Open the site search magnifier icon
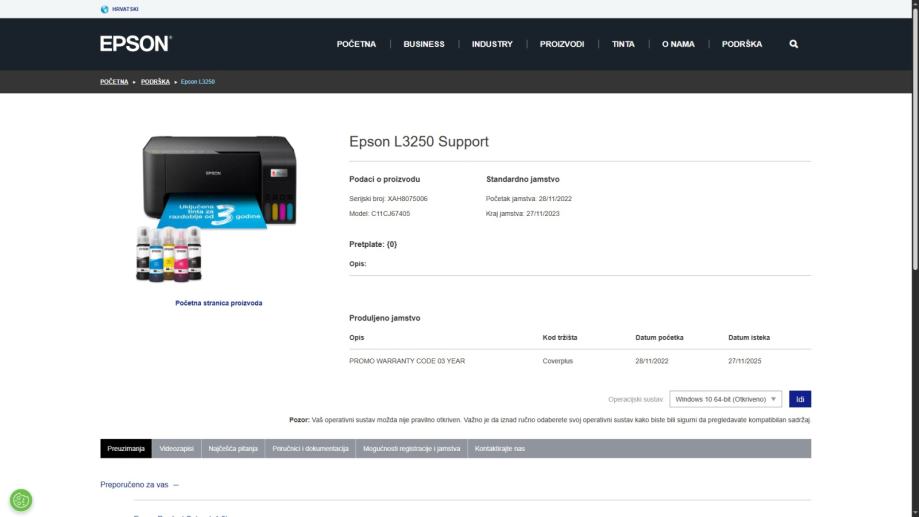Image resolution: width=919 pixels, height=517 pixels. coord(794,44)
